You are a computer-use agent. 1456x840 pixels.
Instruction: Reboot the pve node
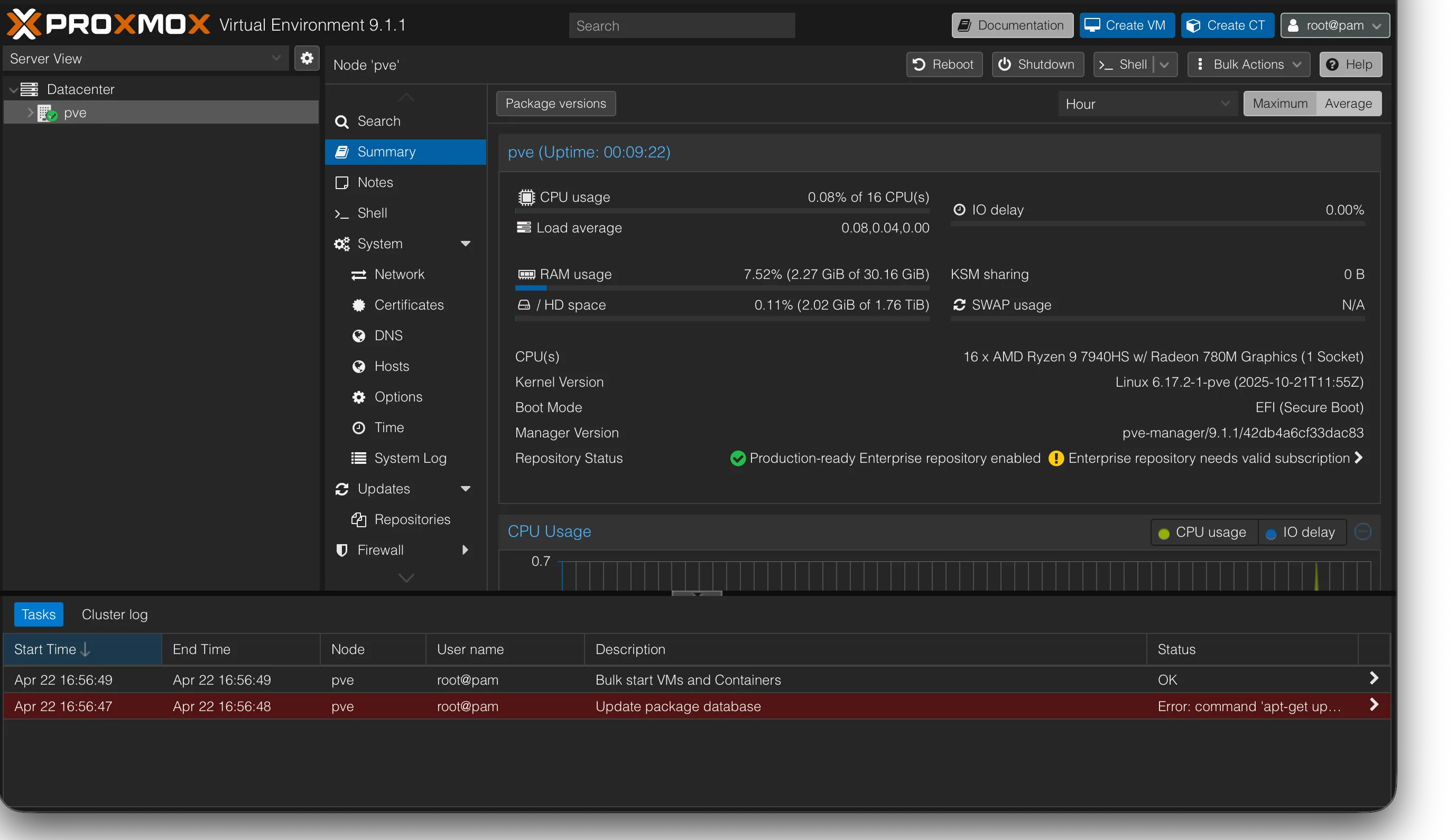tap(944, 64)
